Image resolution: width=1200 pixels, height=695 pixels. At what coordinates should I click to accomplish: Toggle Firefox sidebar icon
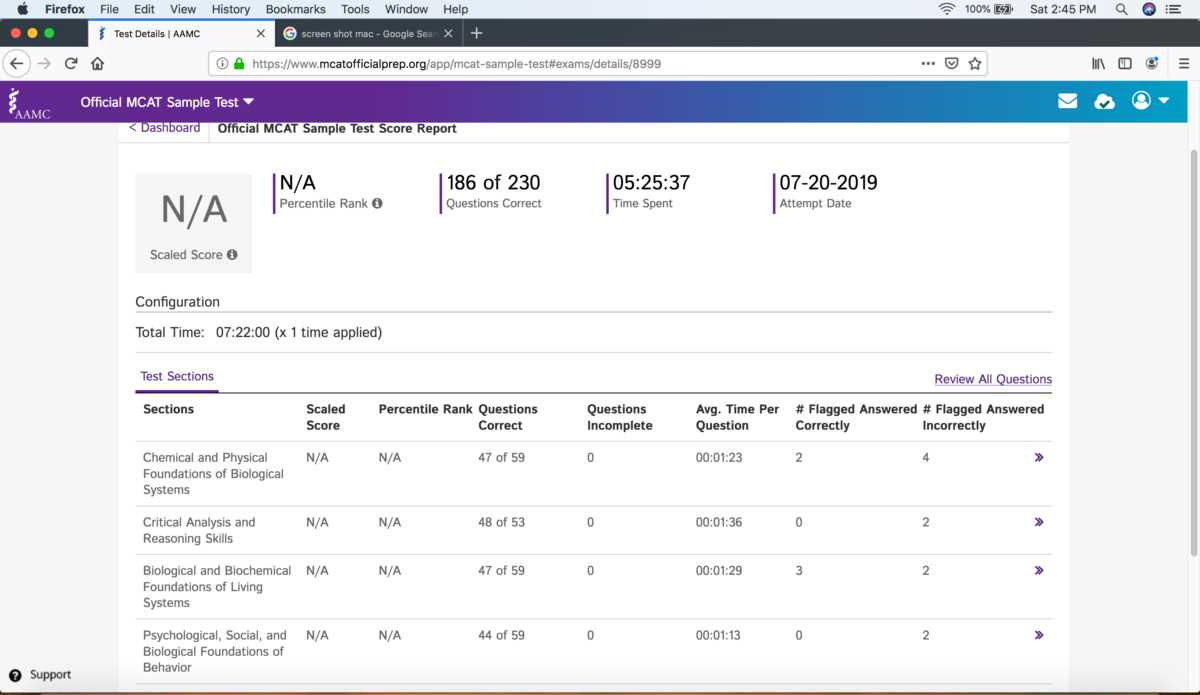(1125, 63)
